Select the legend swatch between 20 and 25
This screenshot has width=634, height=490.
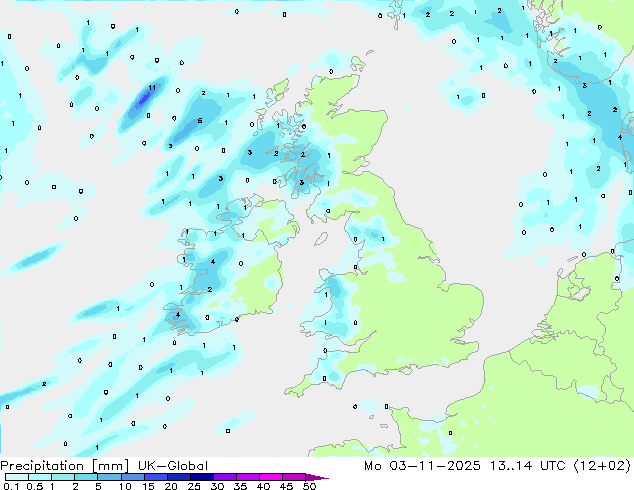(x=178, y=477)
